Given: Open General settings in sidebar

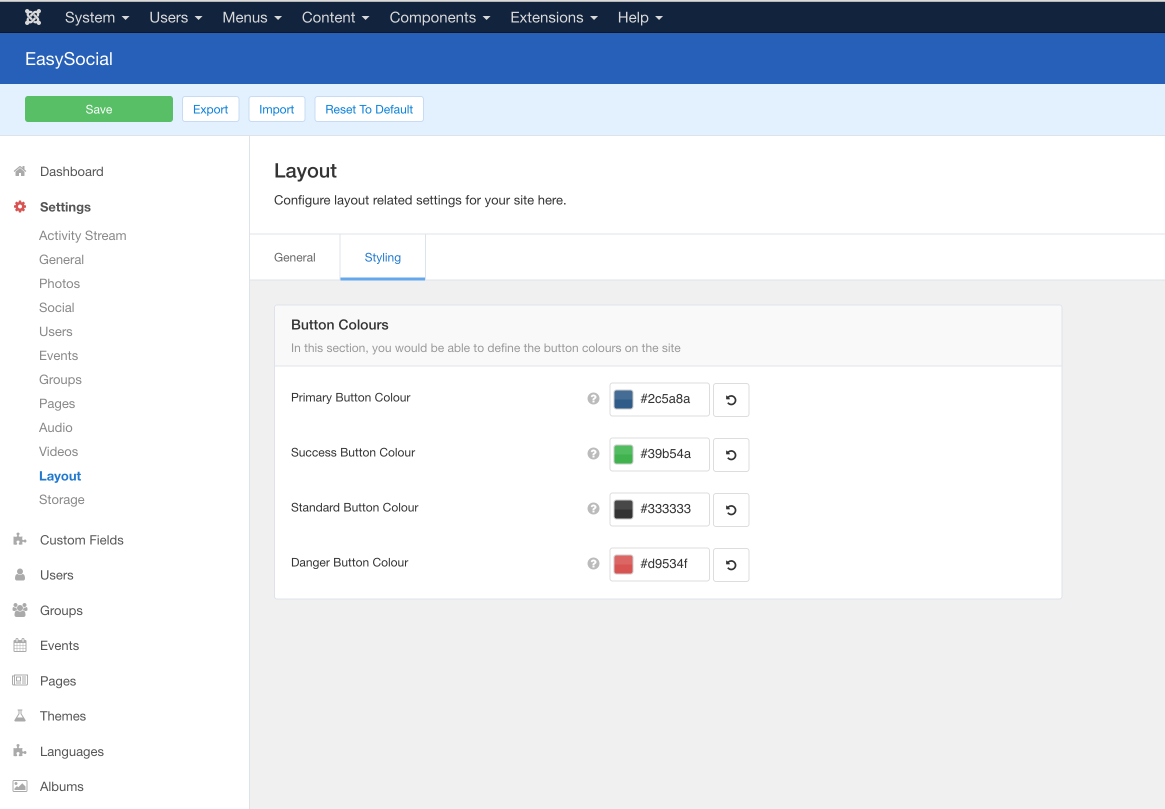Looking at the screenshot, I should coord(62,259).
